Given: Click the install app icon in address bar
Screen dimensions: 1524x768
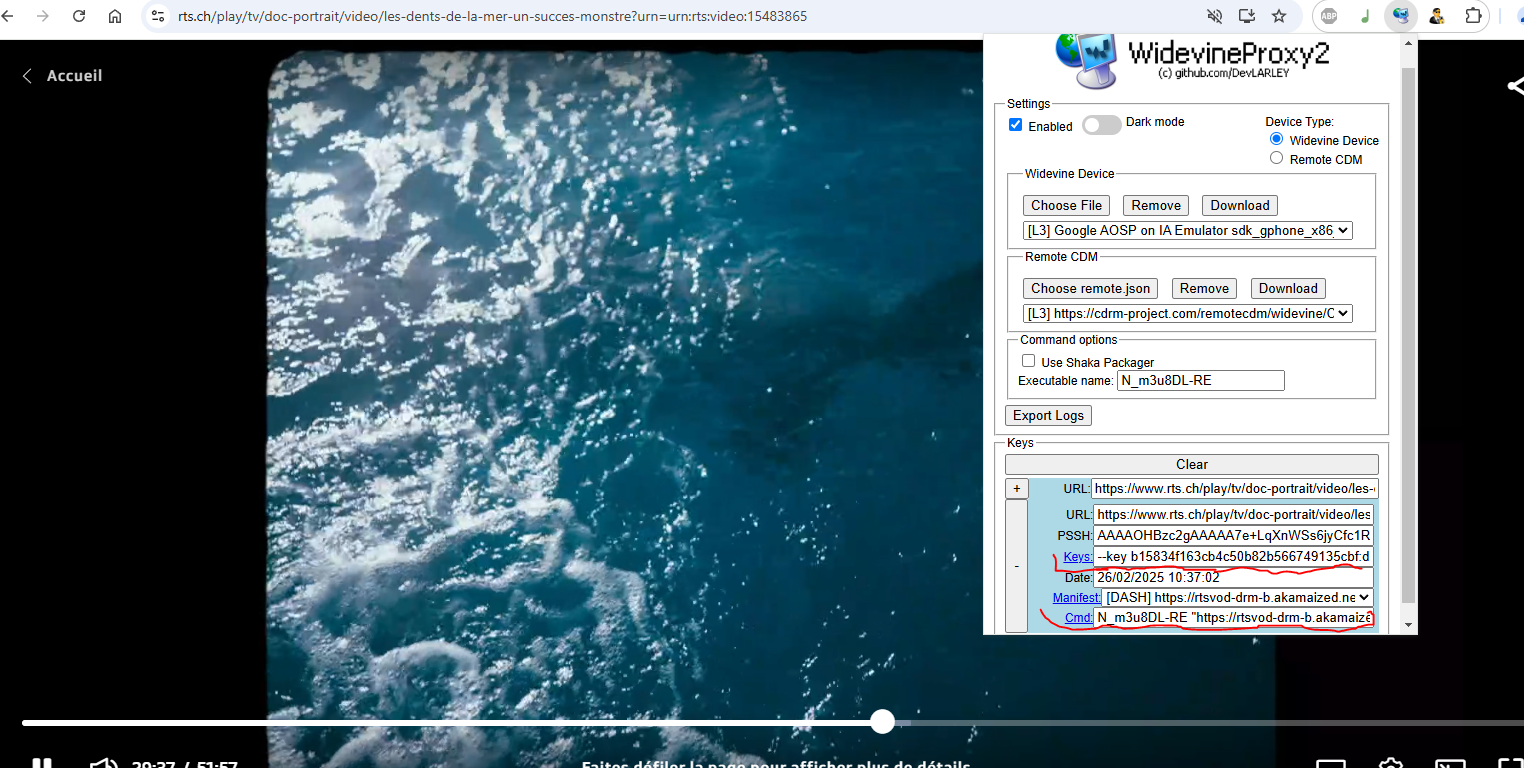Looking at the screenshot, I should [x=1246, y=16].
